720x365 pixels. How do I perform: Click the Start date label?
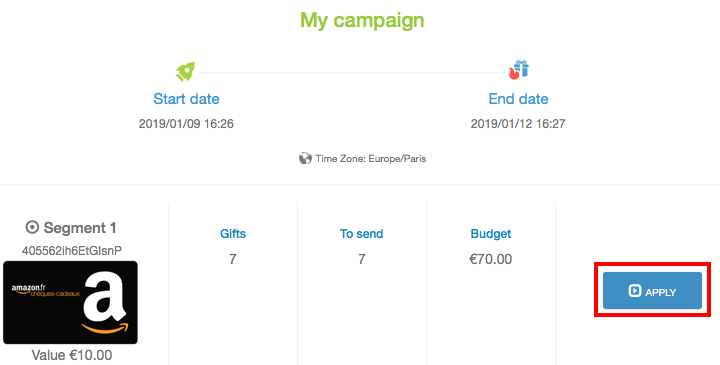point(186,99)
